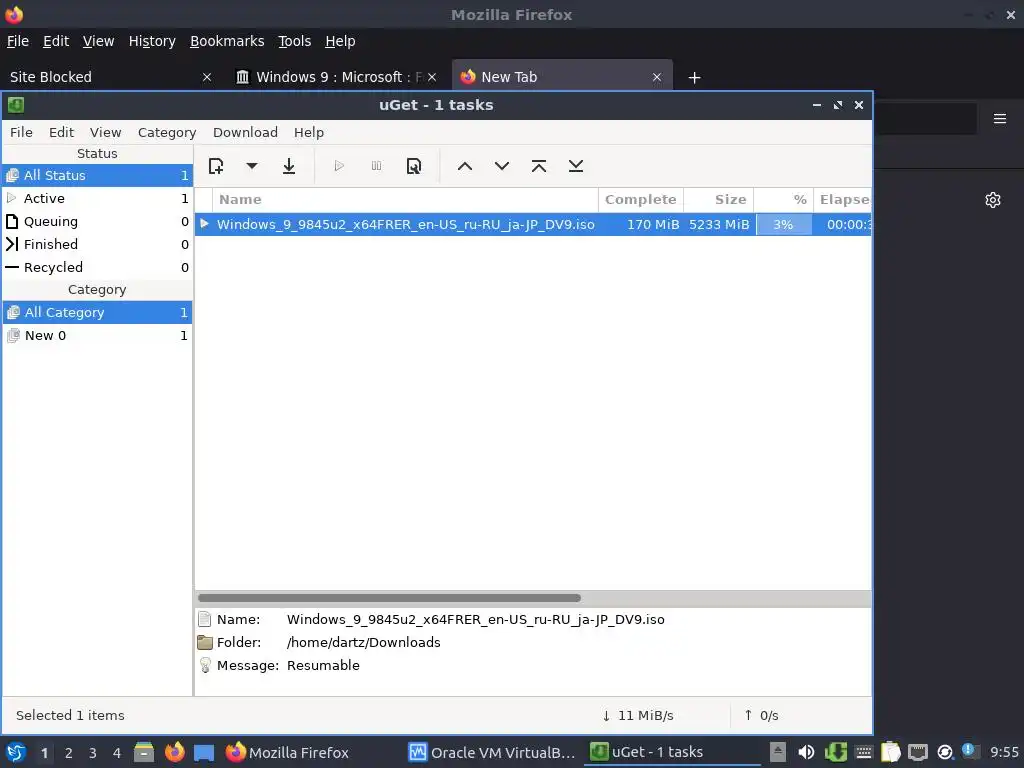Open Firefox Tools menu
1024x768 pixels.
[x=295, y=41]
